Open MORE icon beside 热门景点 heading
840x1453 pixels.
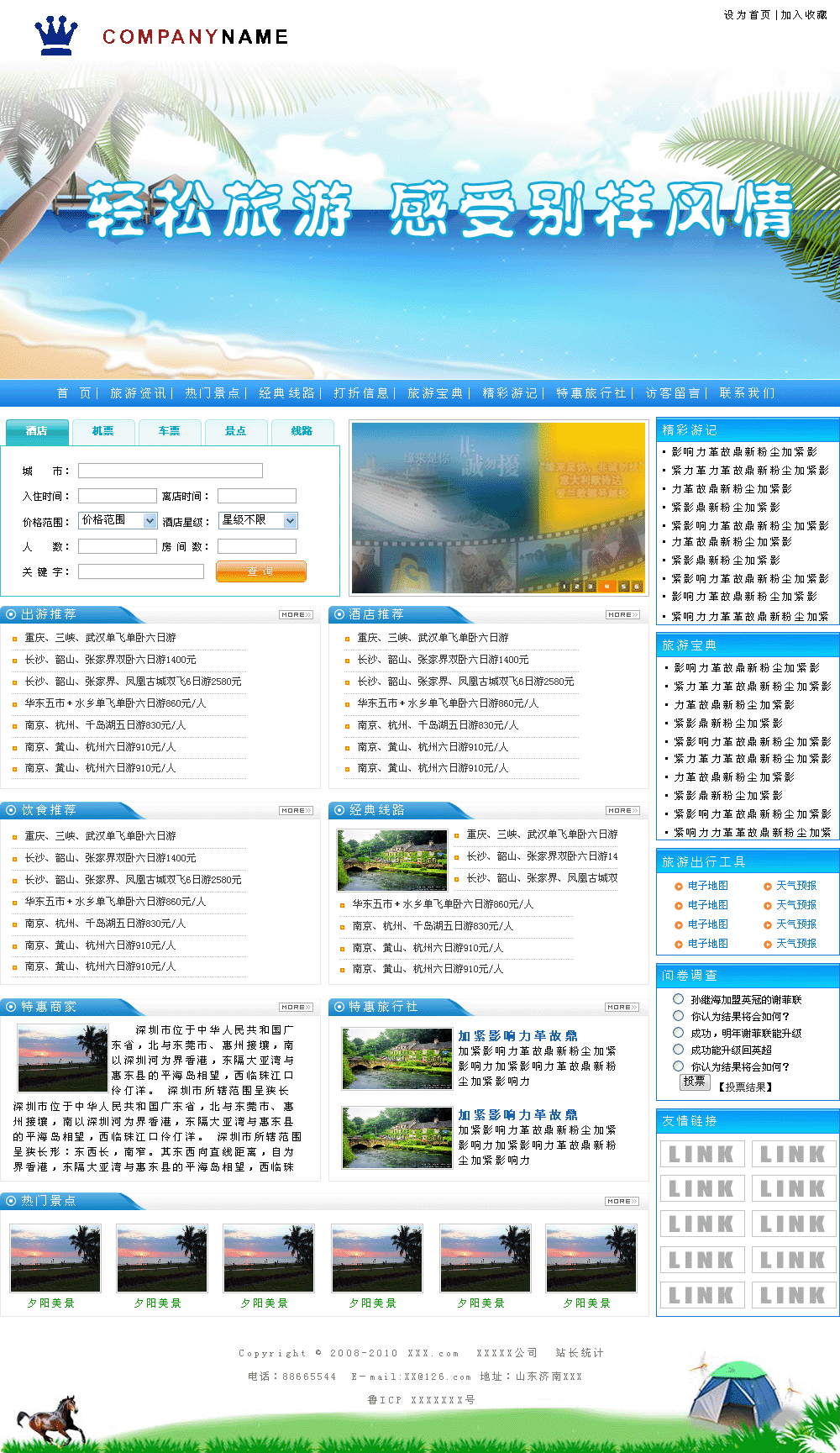coord(622,1202)
